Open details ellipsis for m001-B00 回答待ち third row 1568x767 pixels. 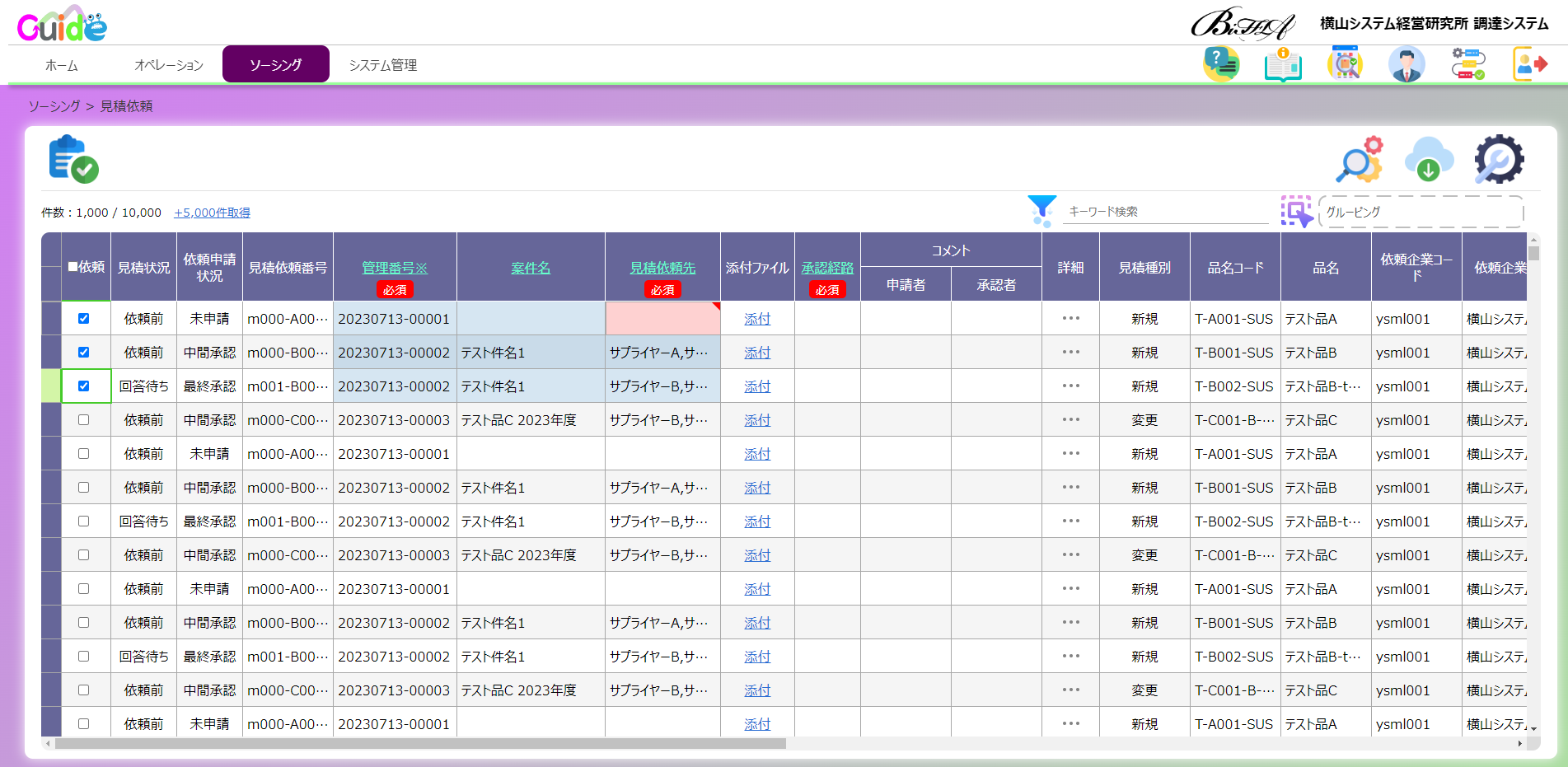coord(1070,386)
